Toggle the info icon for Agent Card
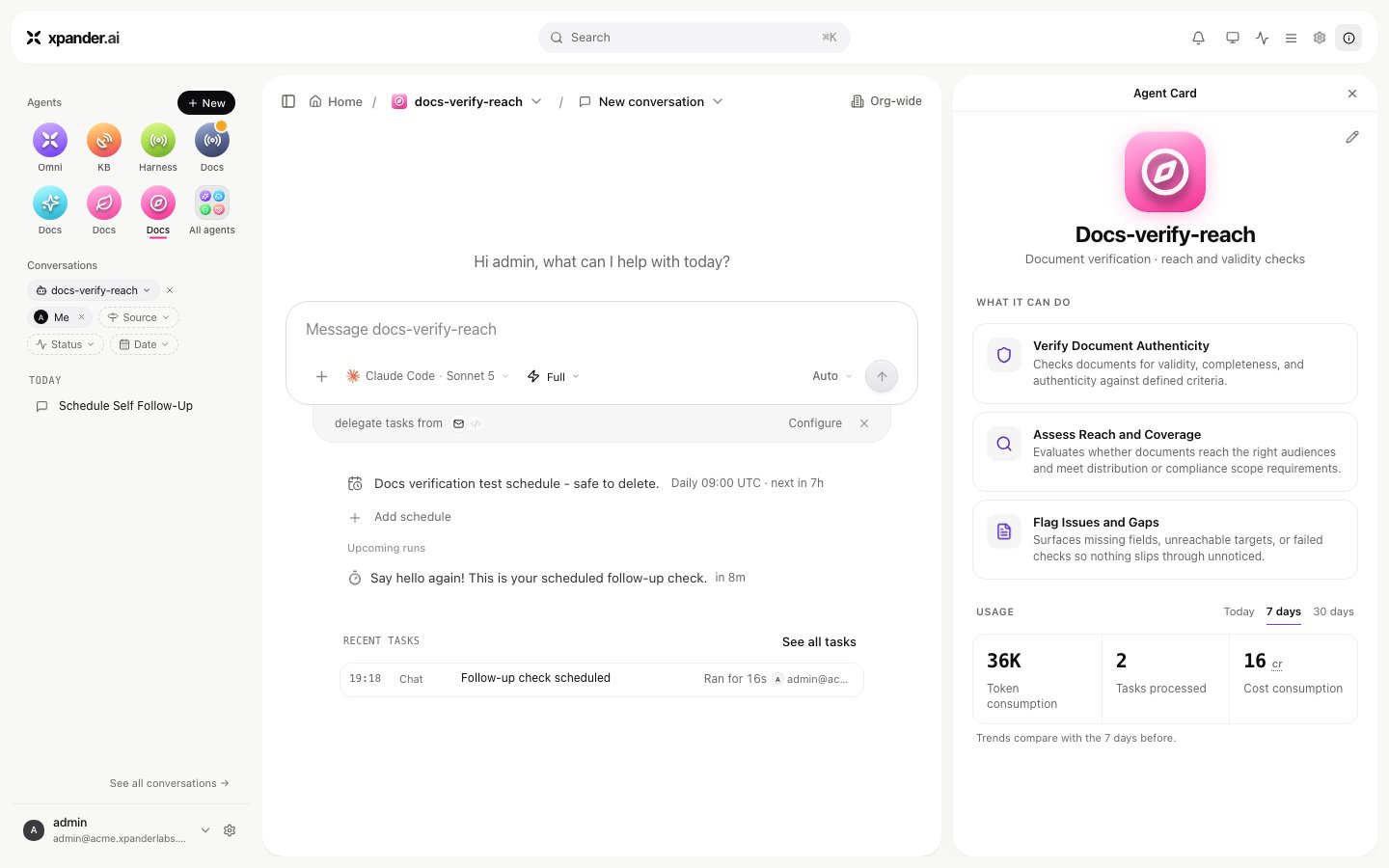Screen dimensions: 1389x868 point(1348,38)
